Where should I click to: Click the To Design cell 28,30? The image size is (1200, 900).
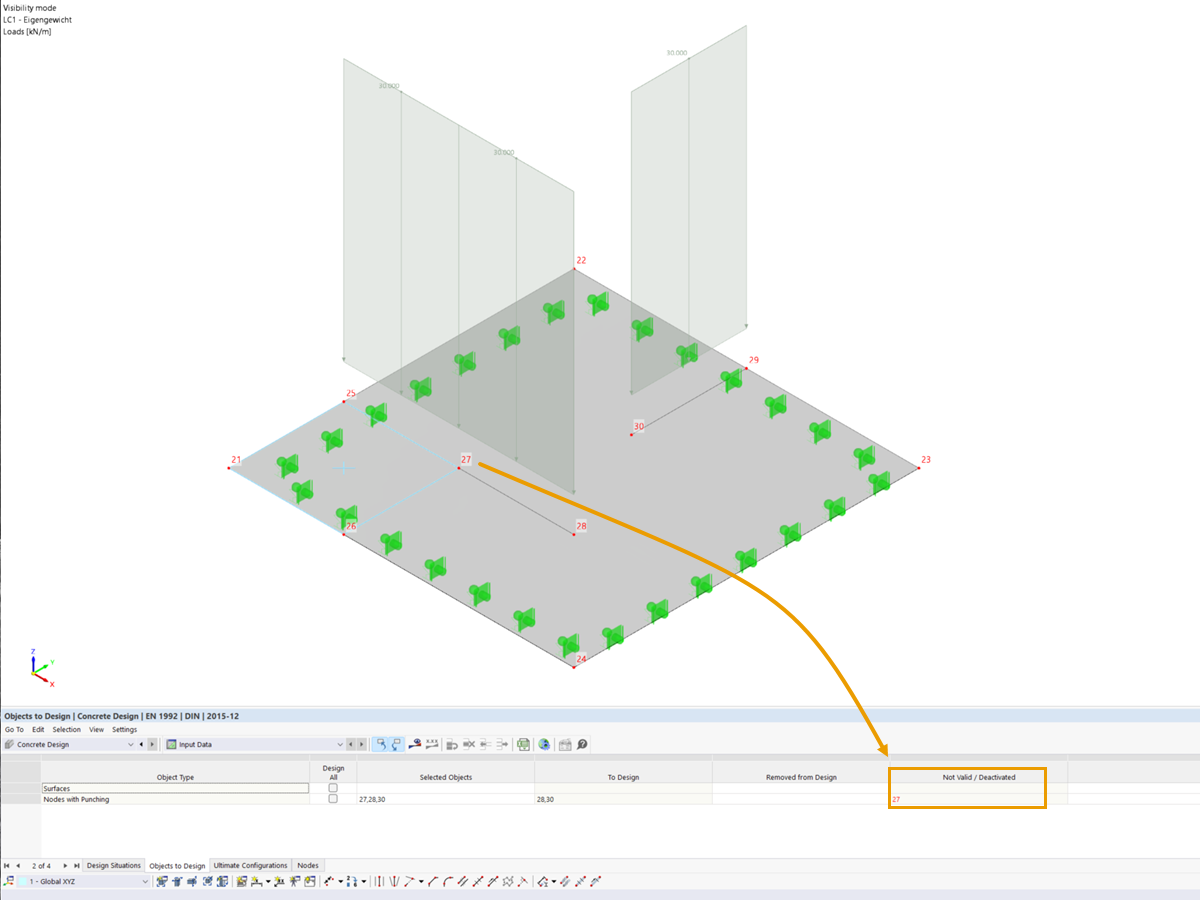click(x=623, y=799)
